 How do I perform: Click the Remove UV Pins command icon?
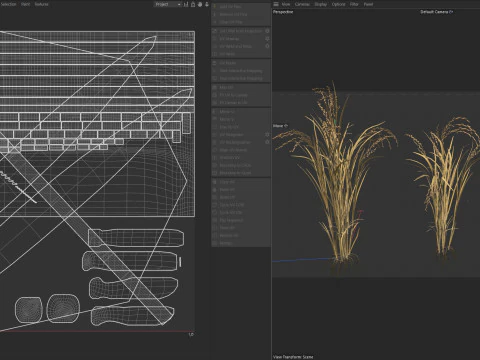[215, 14]
